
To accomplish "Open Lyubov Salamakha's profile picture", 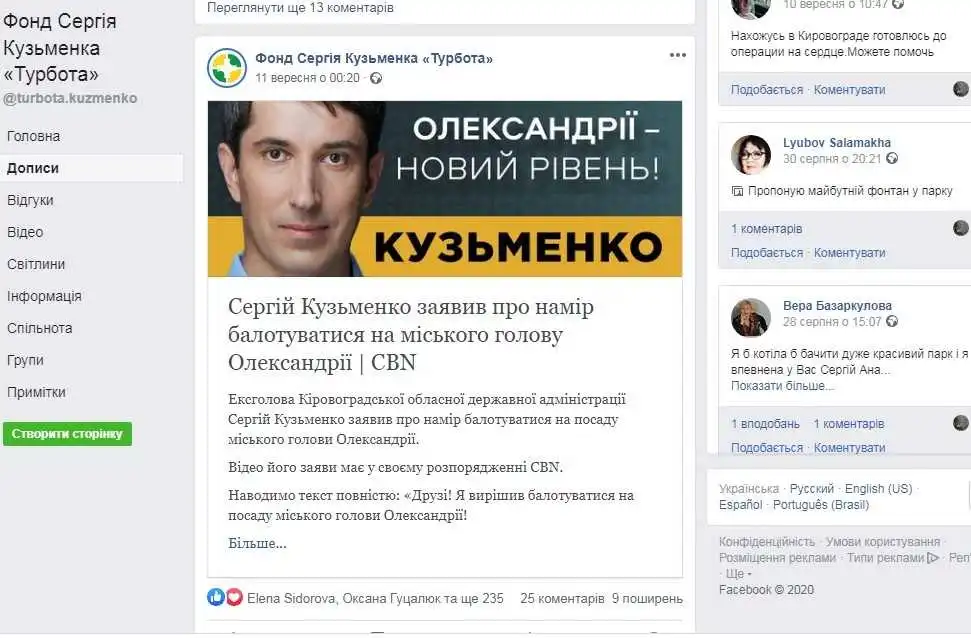I will pos(751,154).
